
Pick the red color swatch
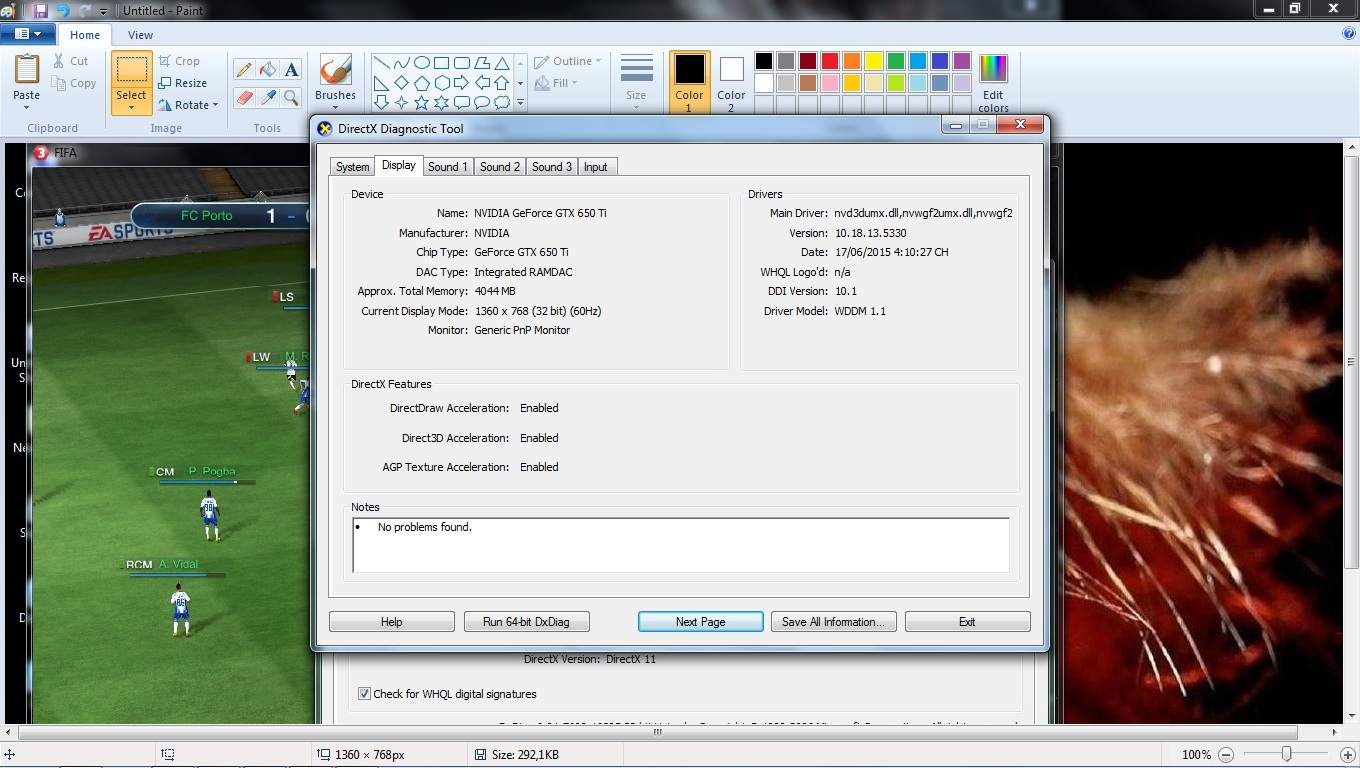(829, 61)
